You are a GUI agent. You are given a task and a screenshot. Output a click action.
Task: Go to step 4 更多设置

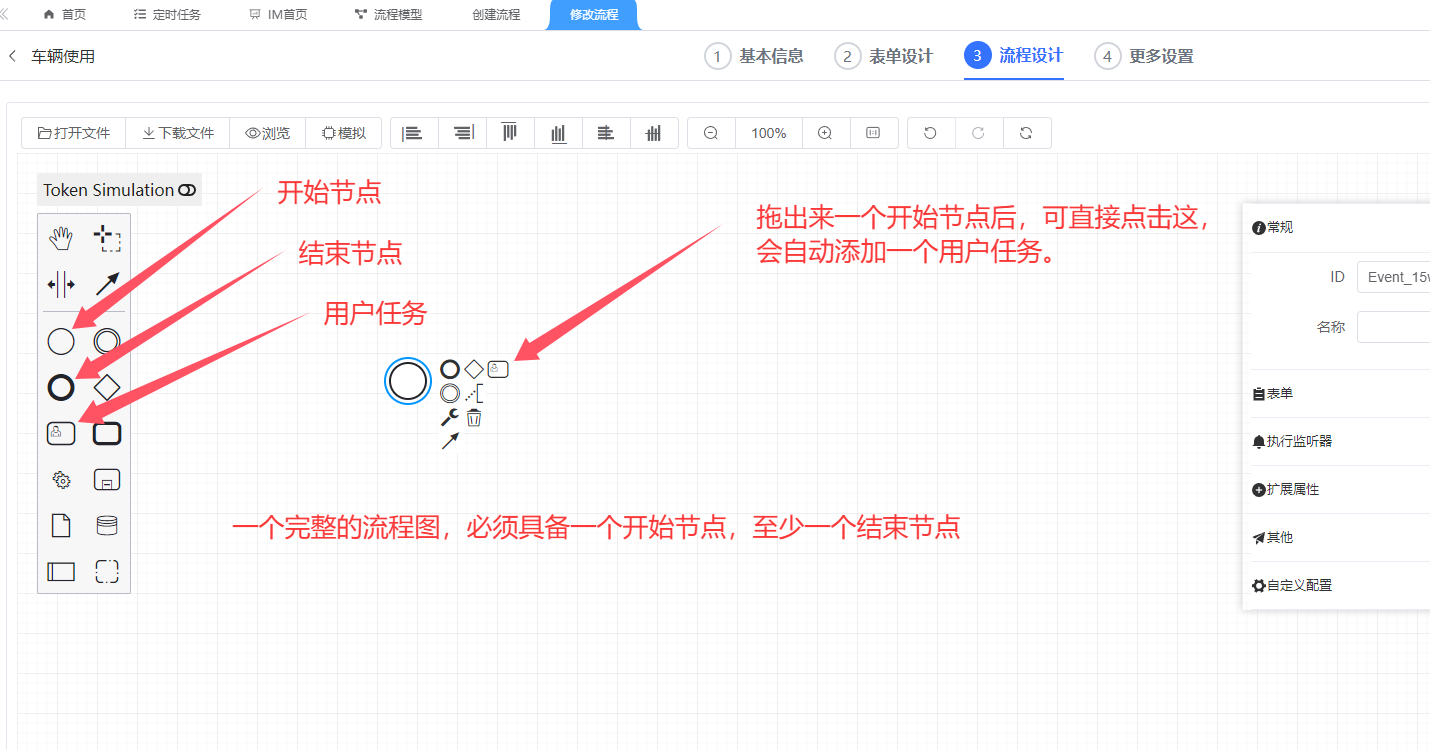[1144, 56]
